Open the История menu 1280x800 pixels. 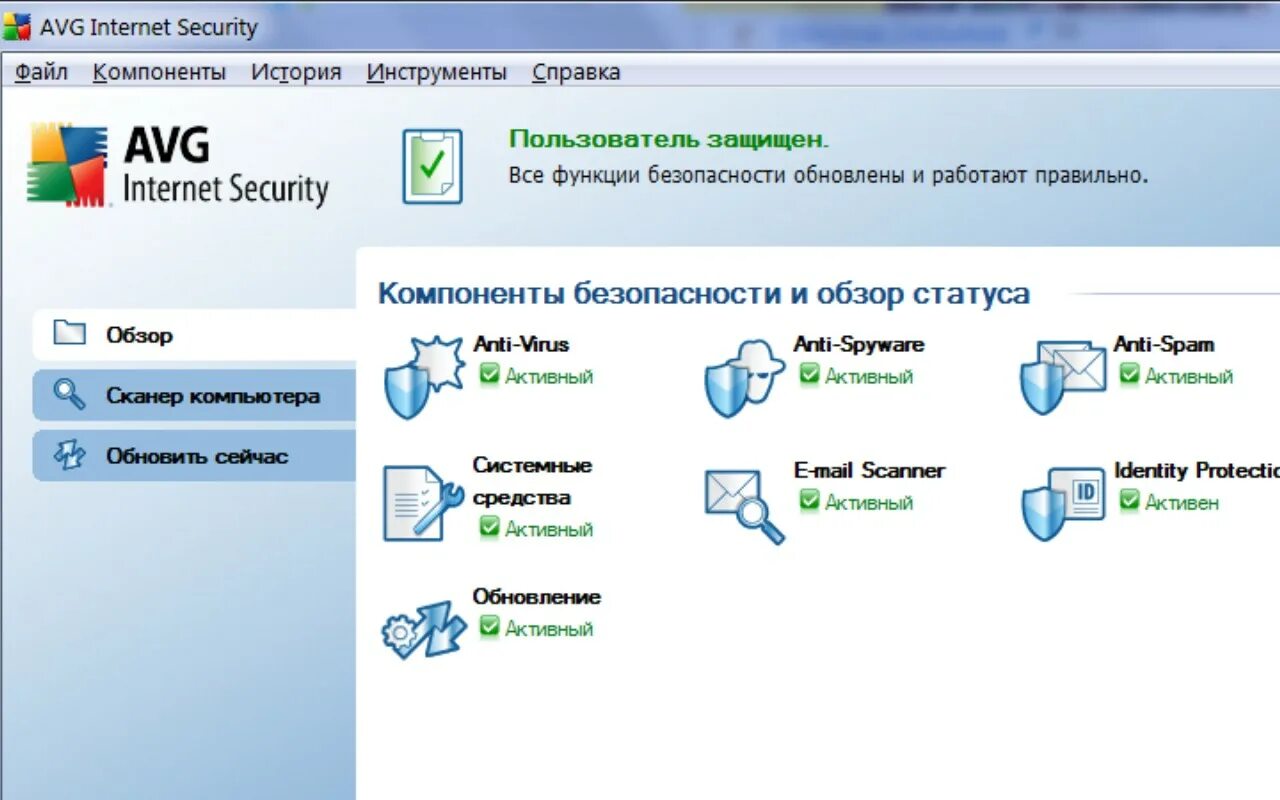coord(296,72)
